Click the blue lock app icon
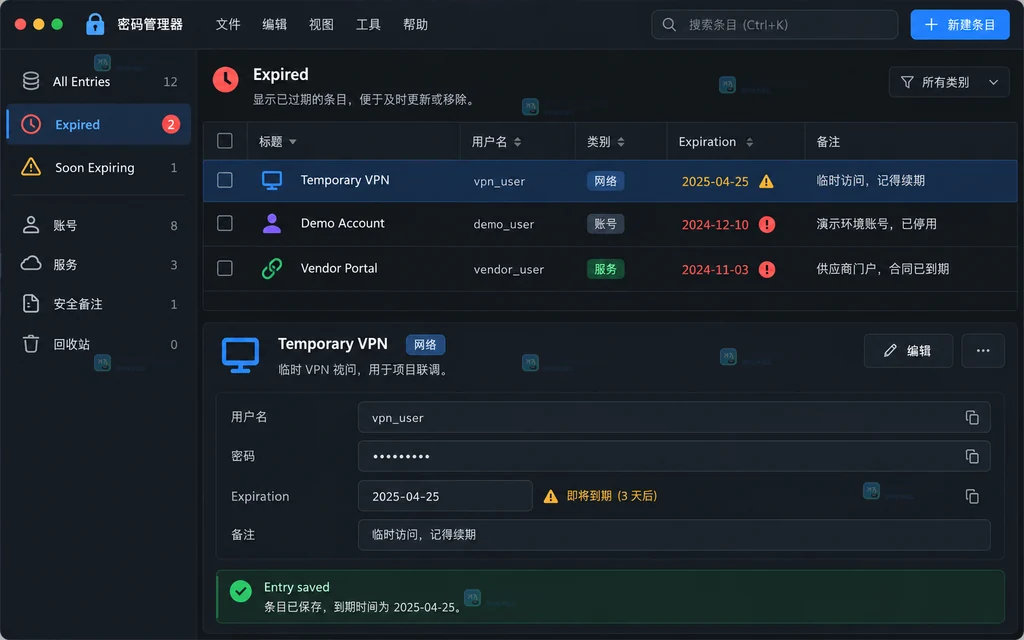This screenshot has height=640, width=1024. [95, 24]
